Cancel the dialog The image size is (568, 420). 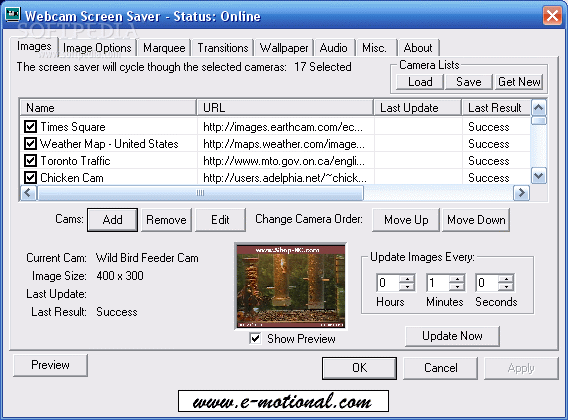440,368
